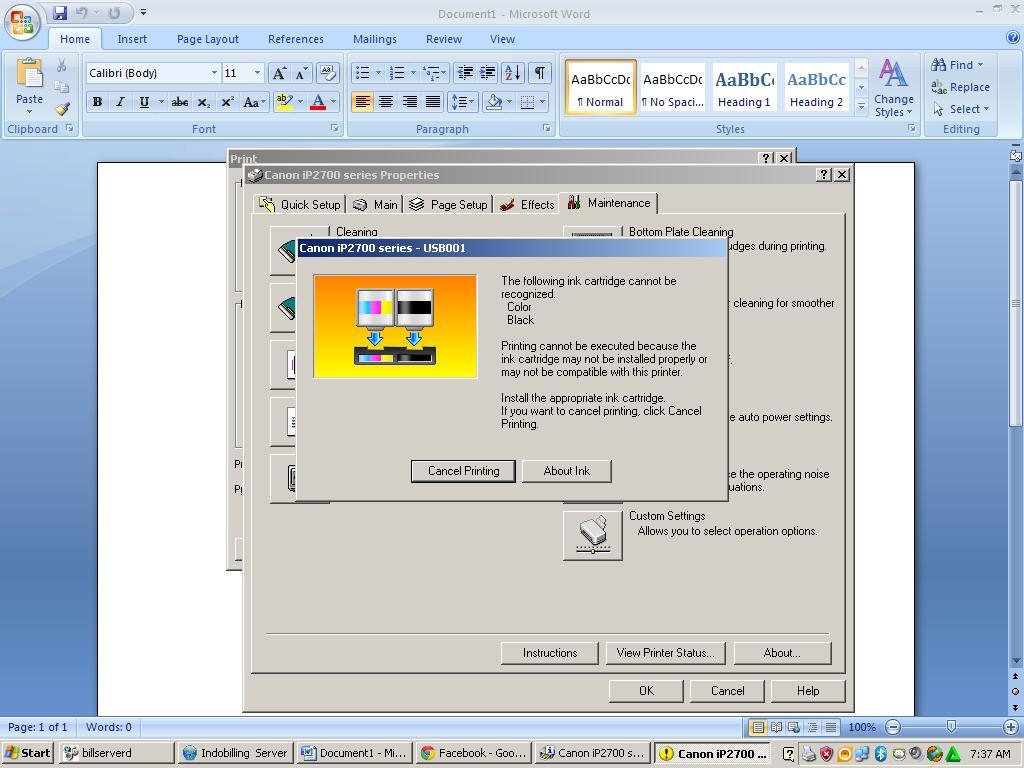The height and width of the screenshot is (768, 1024).
Task: Open the font name dropdown
Action: click(213, 73)
